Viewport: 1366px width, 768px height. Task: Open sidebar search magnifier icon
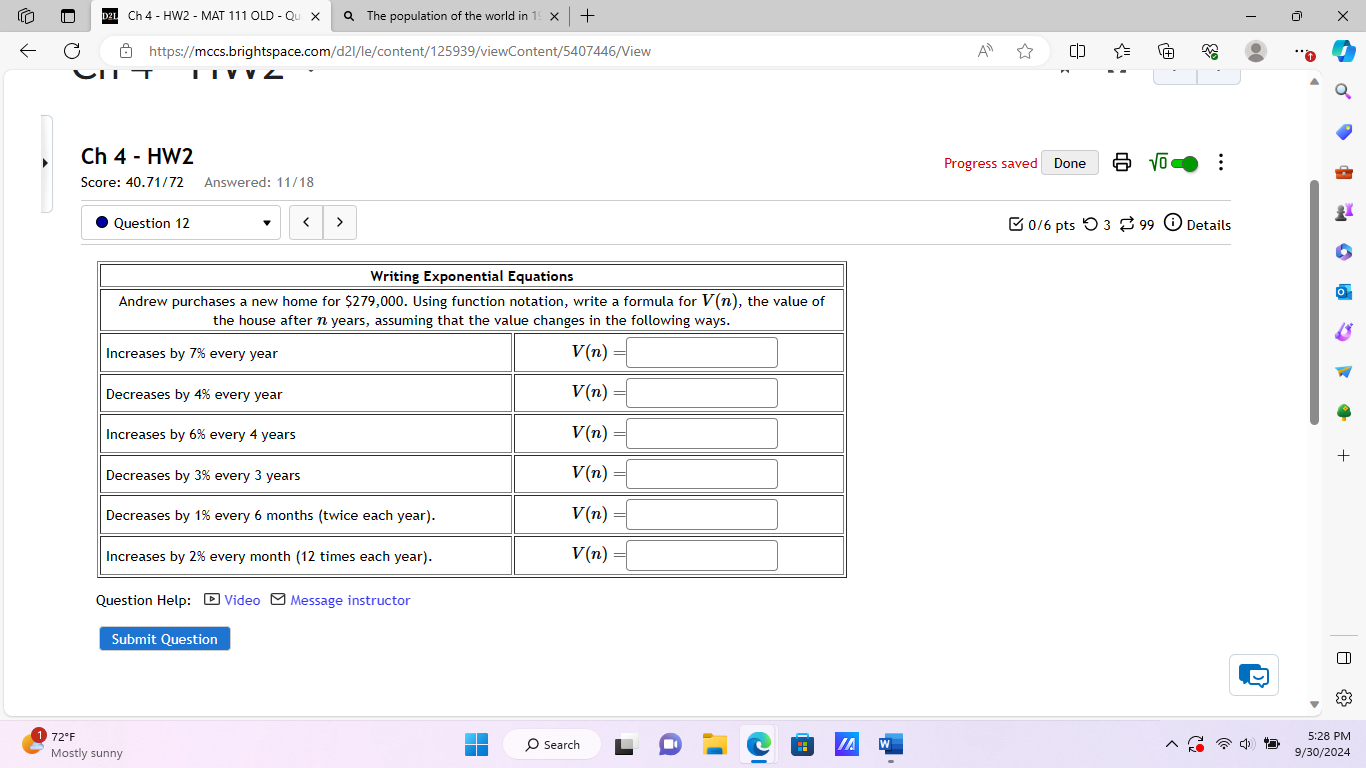pos(1343,92)
